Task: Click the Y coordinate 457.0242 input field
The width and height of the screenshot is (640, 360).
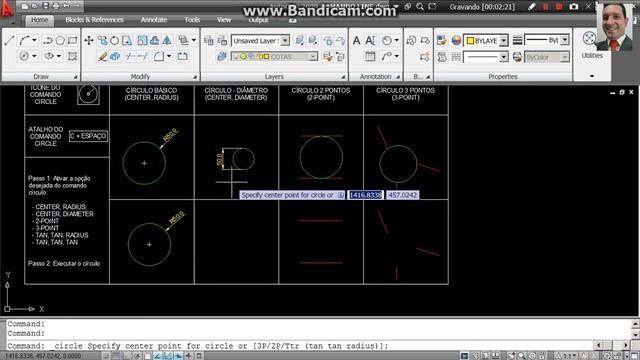Action: (402, 195)
